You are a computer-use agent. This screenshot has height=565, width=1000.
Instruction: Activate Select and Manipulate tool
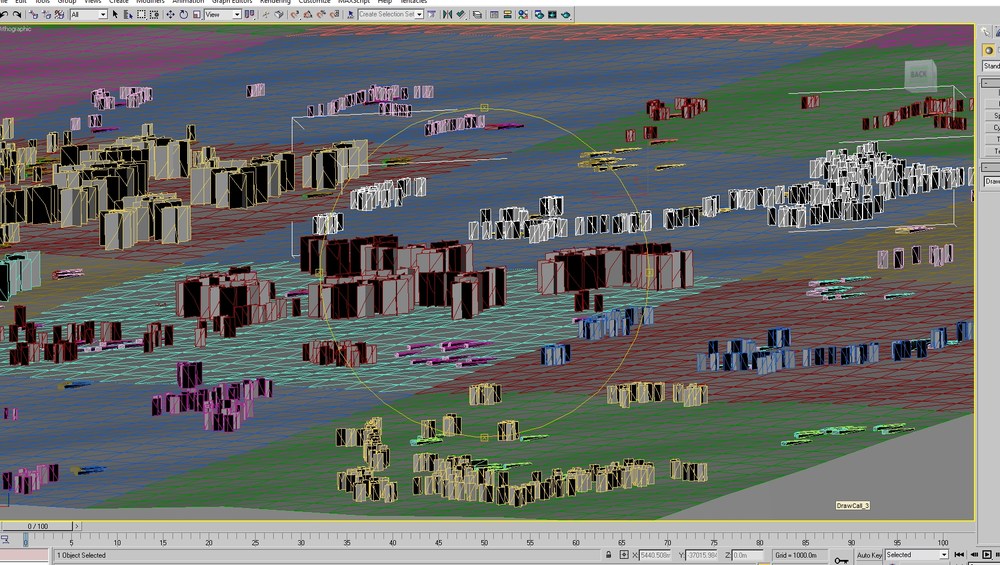(265, 14)
